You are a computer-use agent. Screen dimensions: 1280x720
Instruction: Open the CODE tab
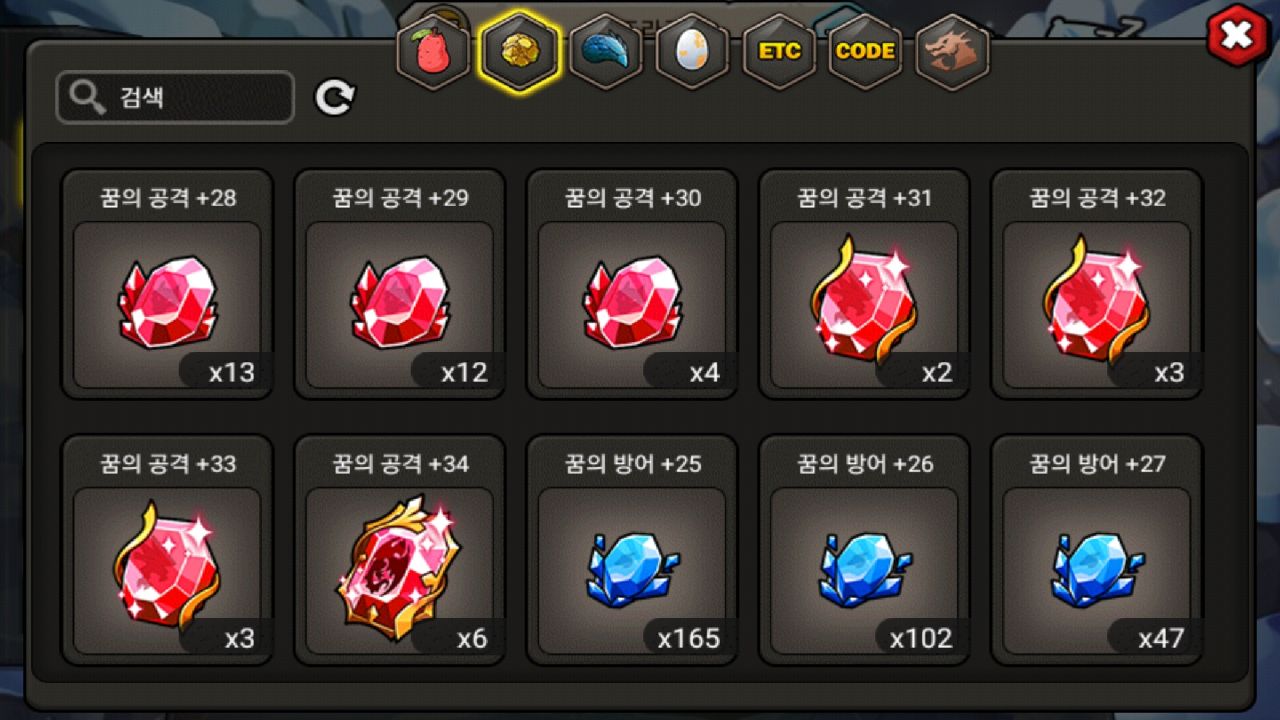[865, 52]
